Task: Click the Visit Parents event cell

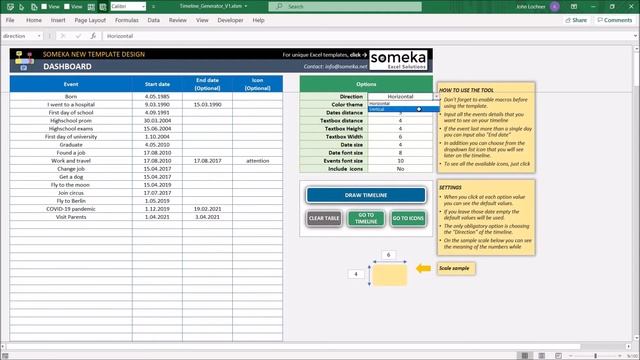Action: [71, 217]
